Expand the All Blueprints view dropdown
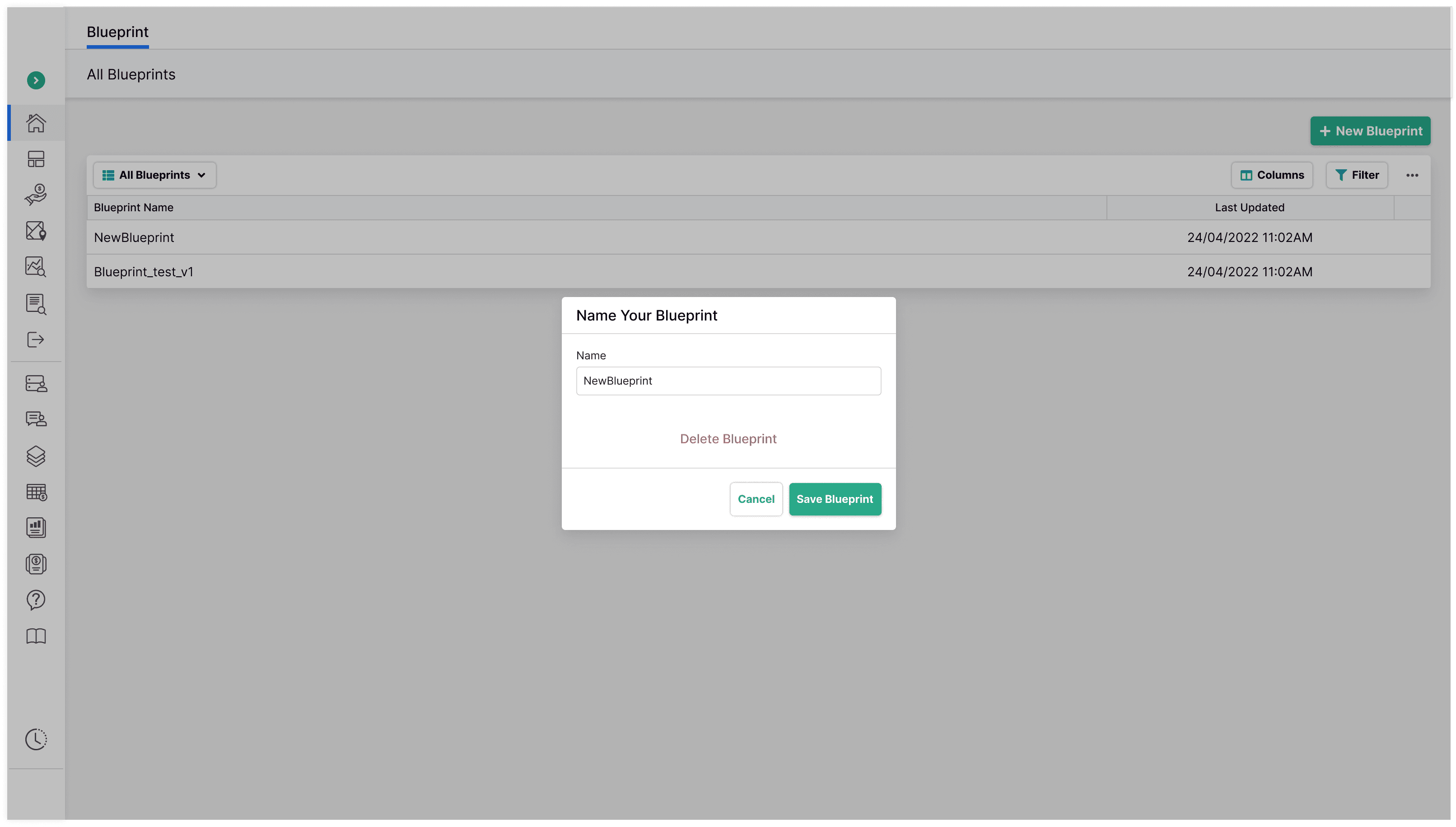Screen dimensions: 1456x827 [x=154, y=175]
